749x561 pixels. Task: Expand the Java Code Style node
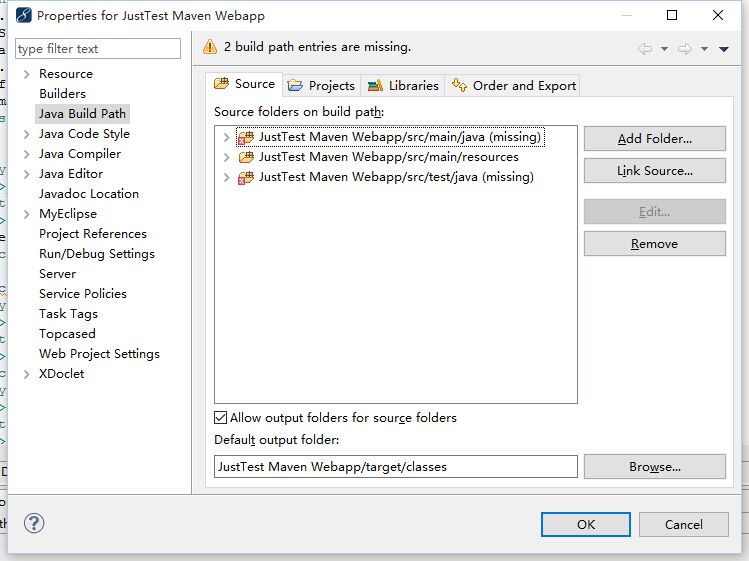coord(27,134)
